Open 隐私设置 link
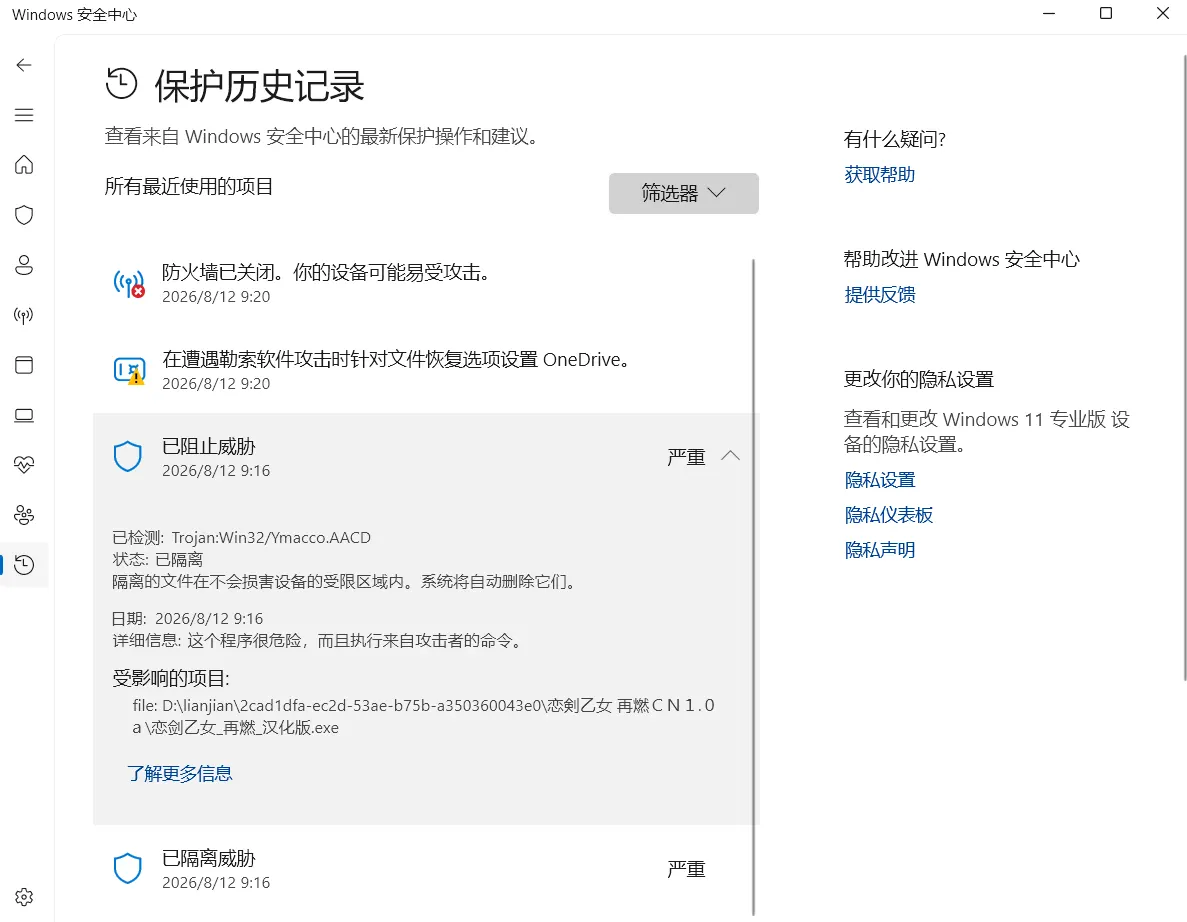This screenshot has height=922, width=1187. (x=880, y=480)
